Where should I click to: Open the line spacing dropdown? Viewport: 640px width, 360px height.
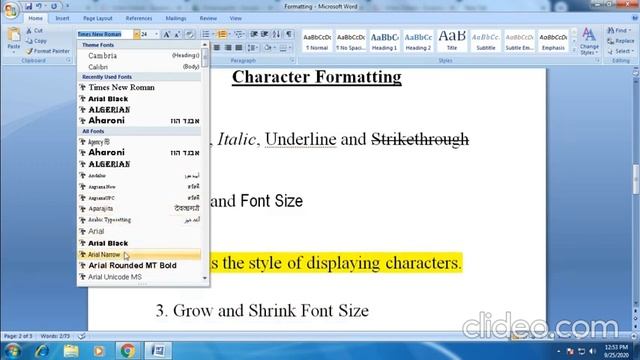(253, 48)
